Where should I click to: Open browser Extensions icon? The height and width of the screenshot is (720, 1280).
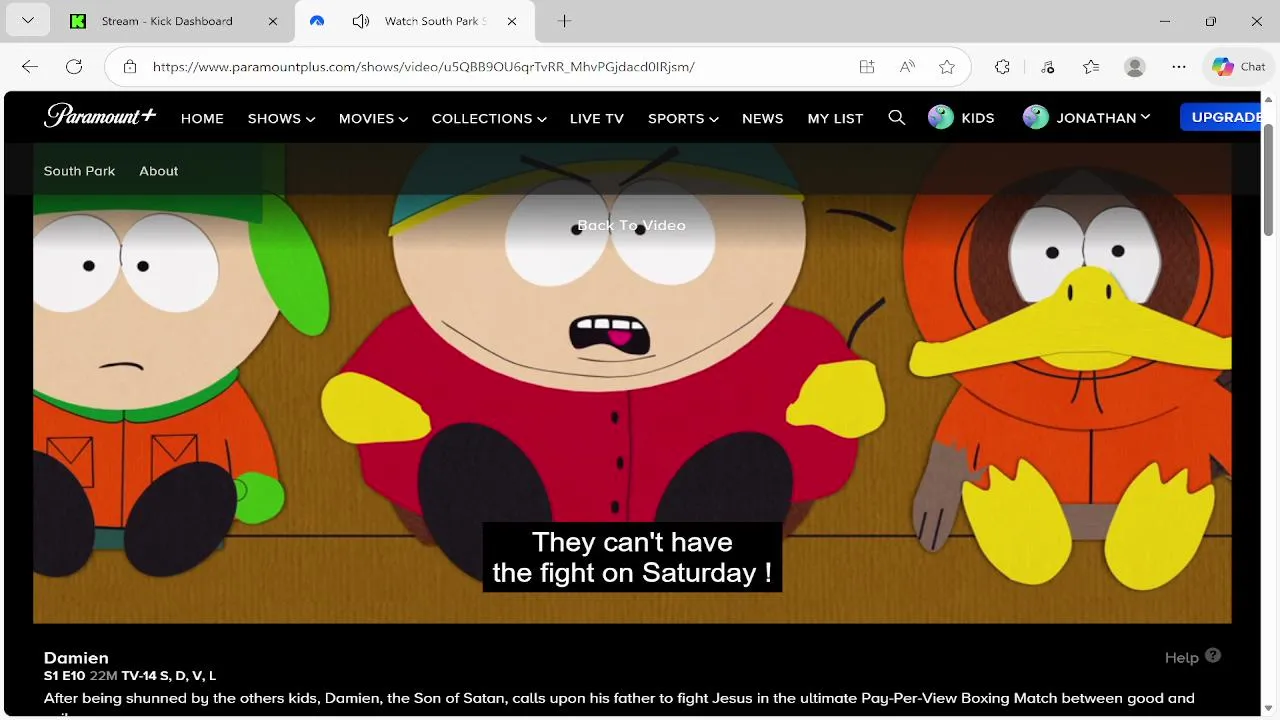coord(1003,67)
